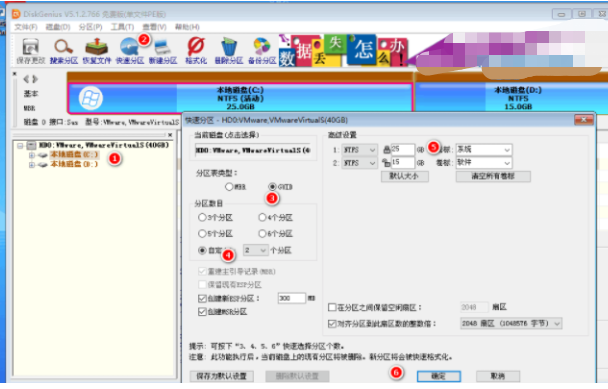Click the current disk selection field
The height and width of the screenshot is (389, 608).
(x=252, y=150)
